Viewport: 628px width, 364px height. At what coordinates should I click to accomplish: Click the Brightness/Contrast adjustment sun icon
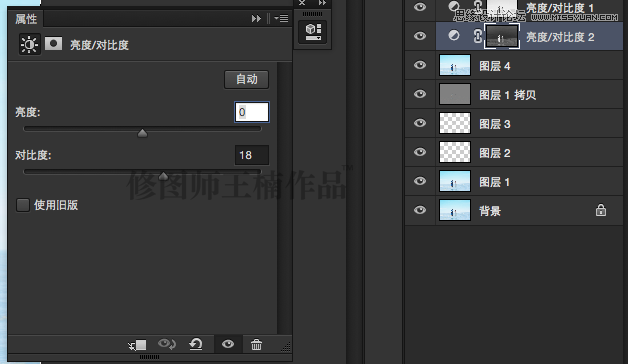pyautogui.click(x=30, y=44)
